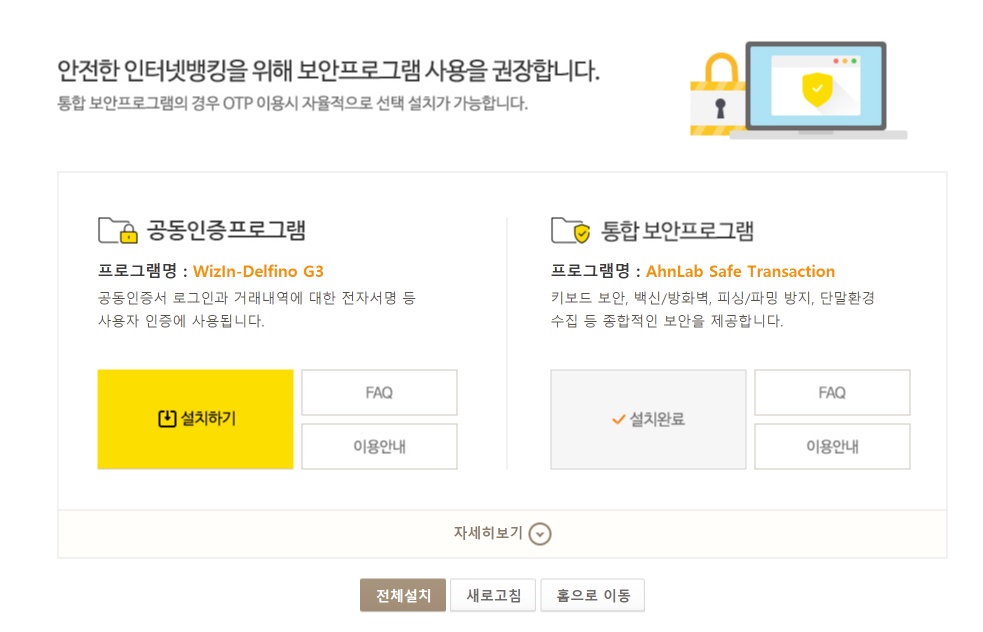Click the folder-lock icon beside 공동인증프로그램
This screenshot has height=632, width=983.
click(x=117, y=231)
